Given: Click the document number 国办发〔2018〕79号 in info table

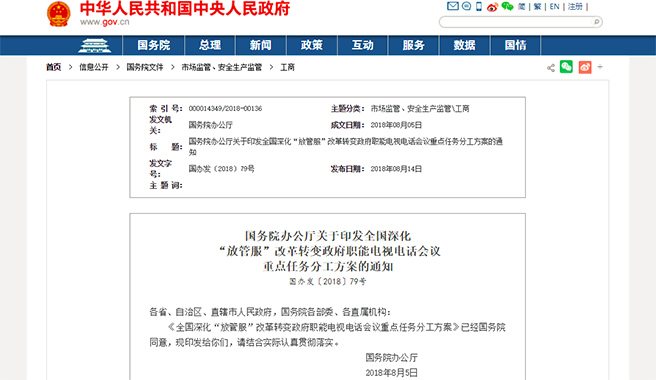Looking at the screenshot, I should click(x=221, y=169).
